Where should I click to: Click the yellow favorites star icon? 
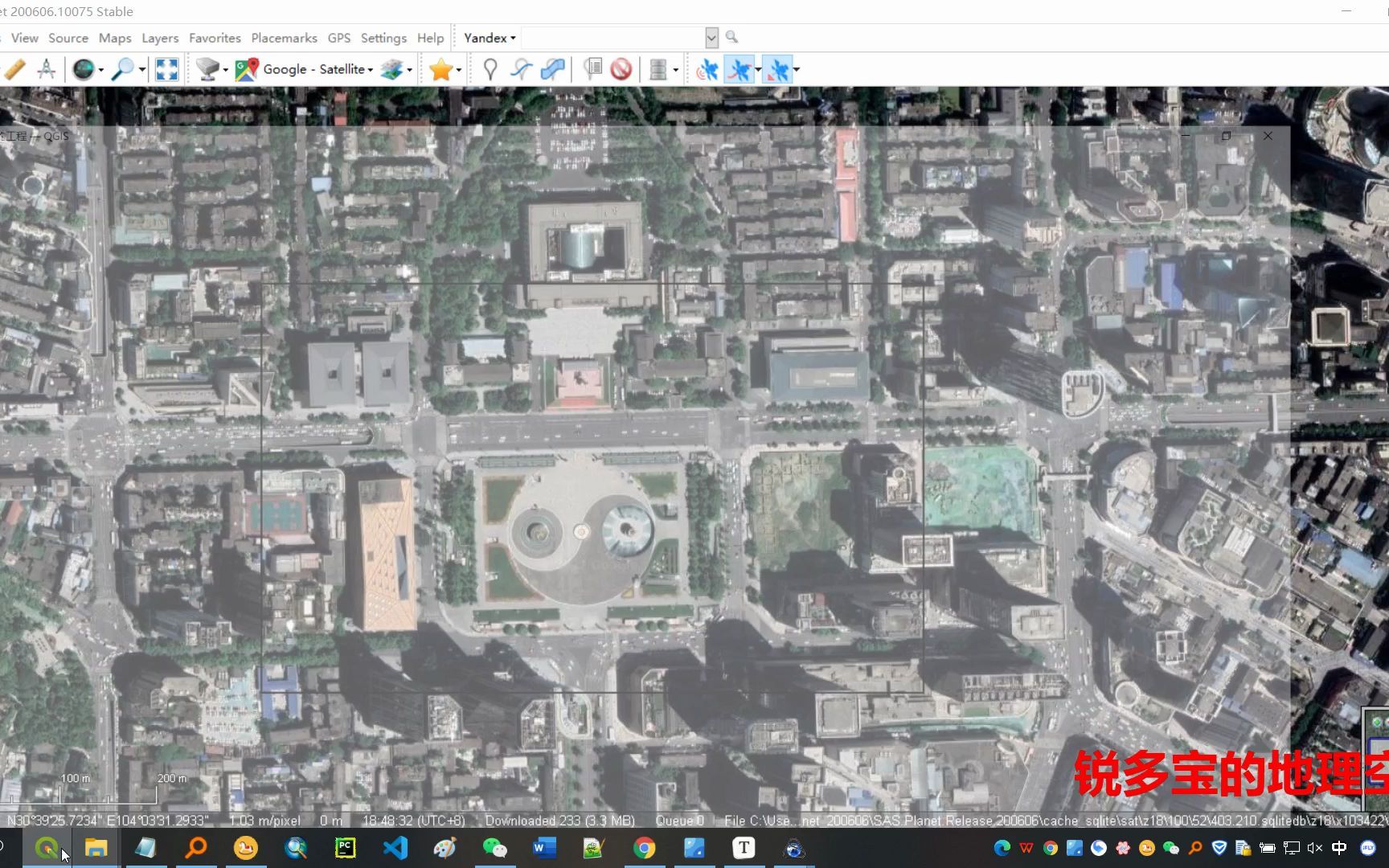pyautogui.click(x=440, y=70)
